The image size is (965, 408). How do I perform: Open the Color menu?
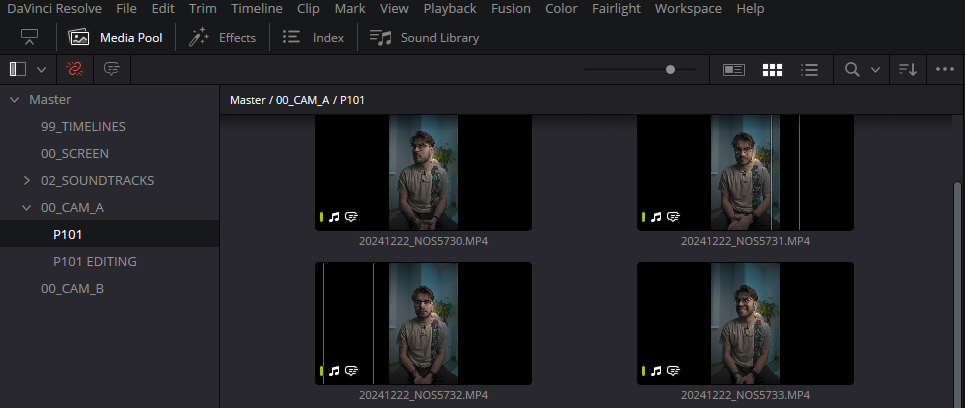(x=561, y=9)
